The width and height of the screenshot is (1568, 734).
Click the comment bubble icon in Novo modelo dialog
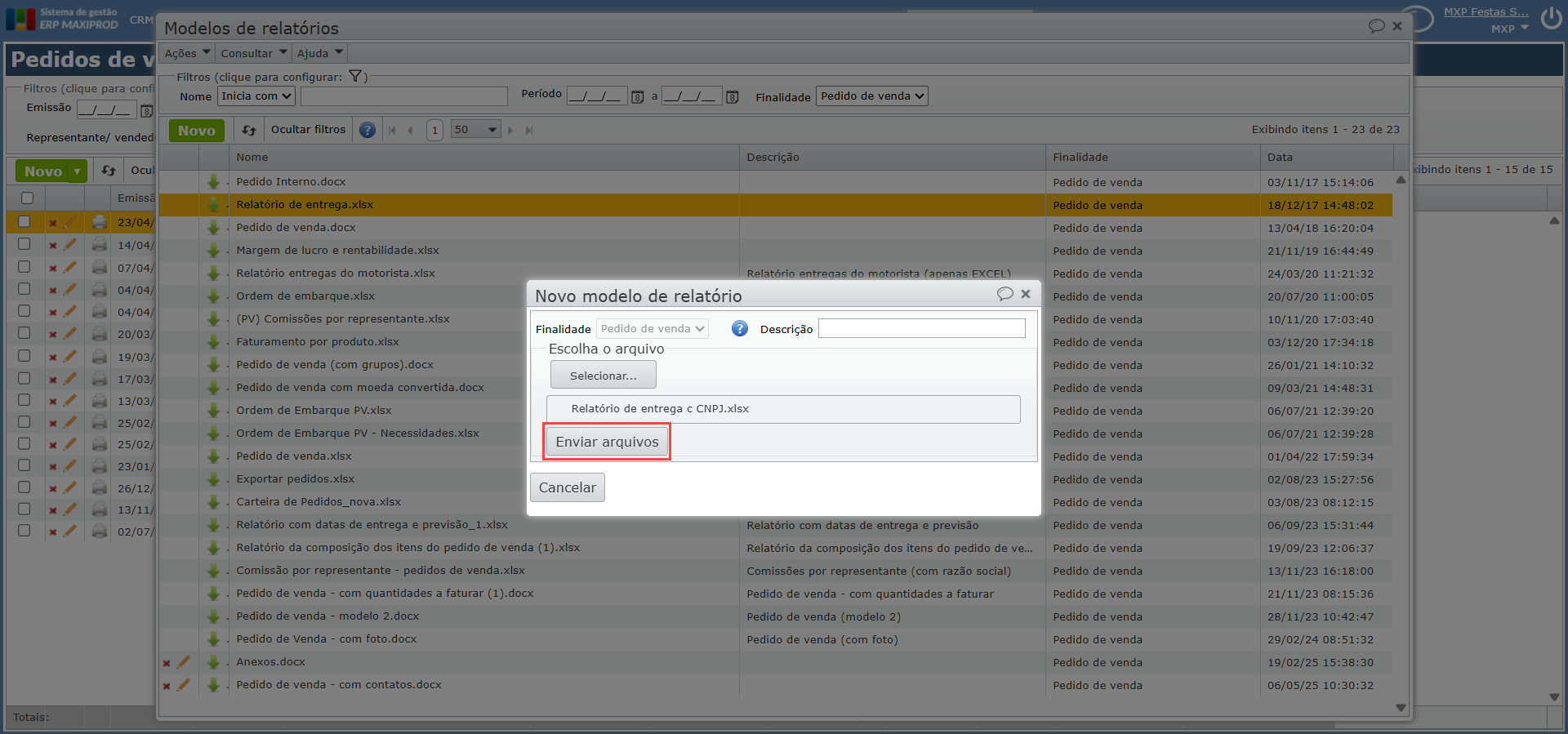coord(1004,294)
